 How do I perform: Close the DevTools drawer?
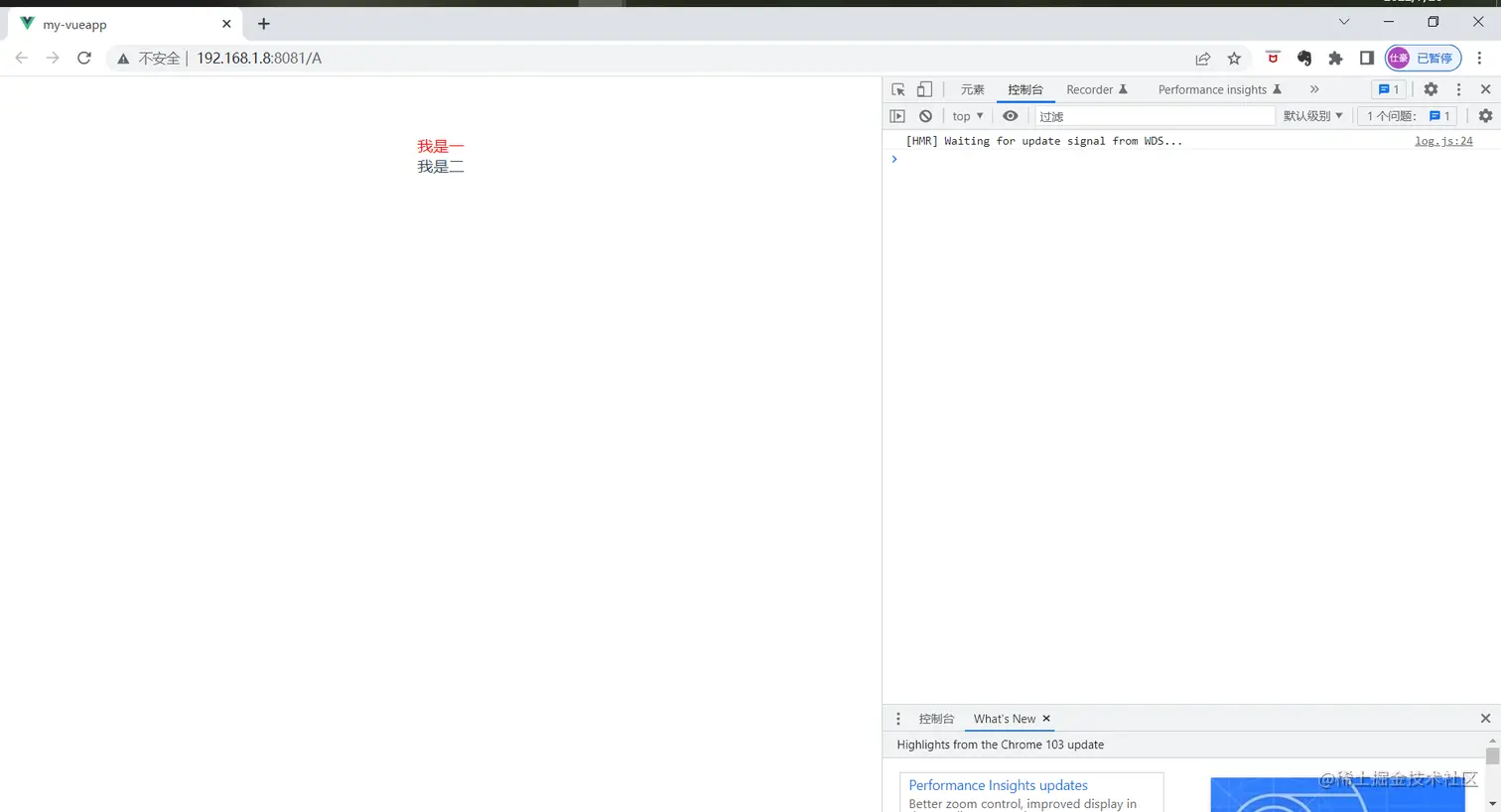click(x=1486, y=719)
